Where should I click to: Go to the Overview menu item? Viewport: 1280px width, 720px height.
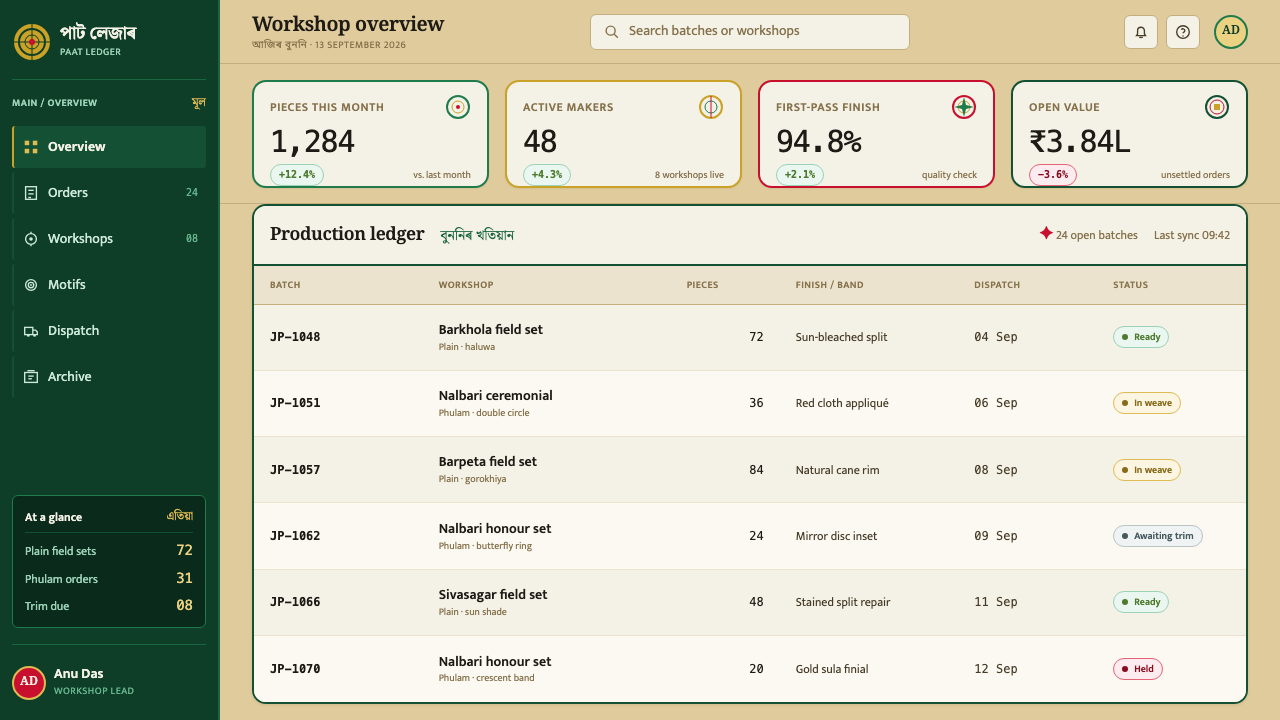[x=109, y=147]
